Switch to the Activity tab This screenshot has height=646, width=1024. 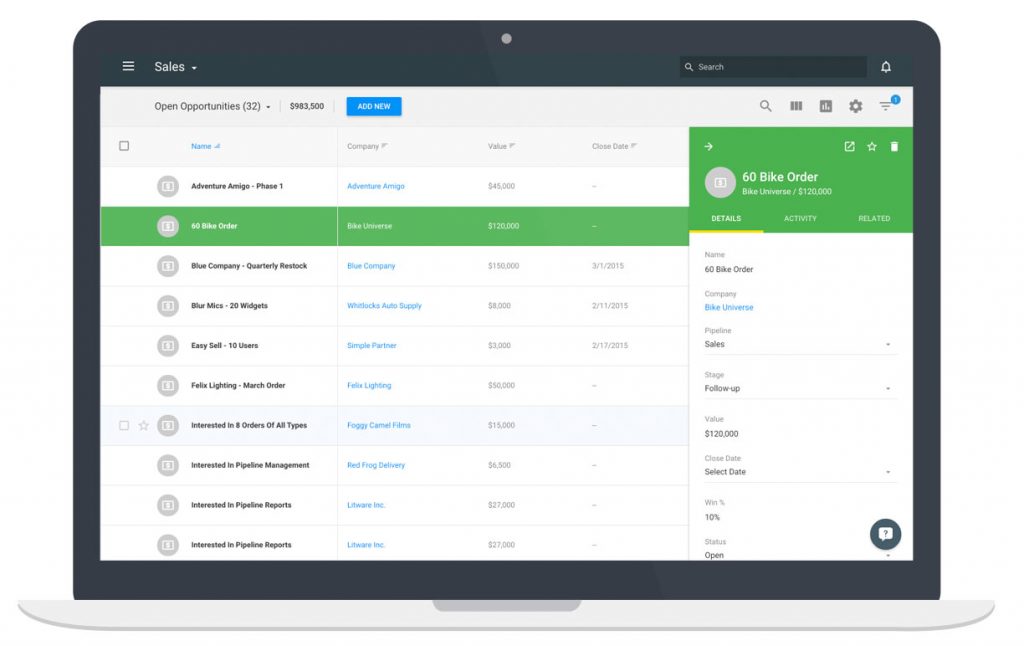click(x=800, y=218)
